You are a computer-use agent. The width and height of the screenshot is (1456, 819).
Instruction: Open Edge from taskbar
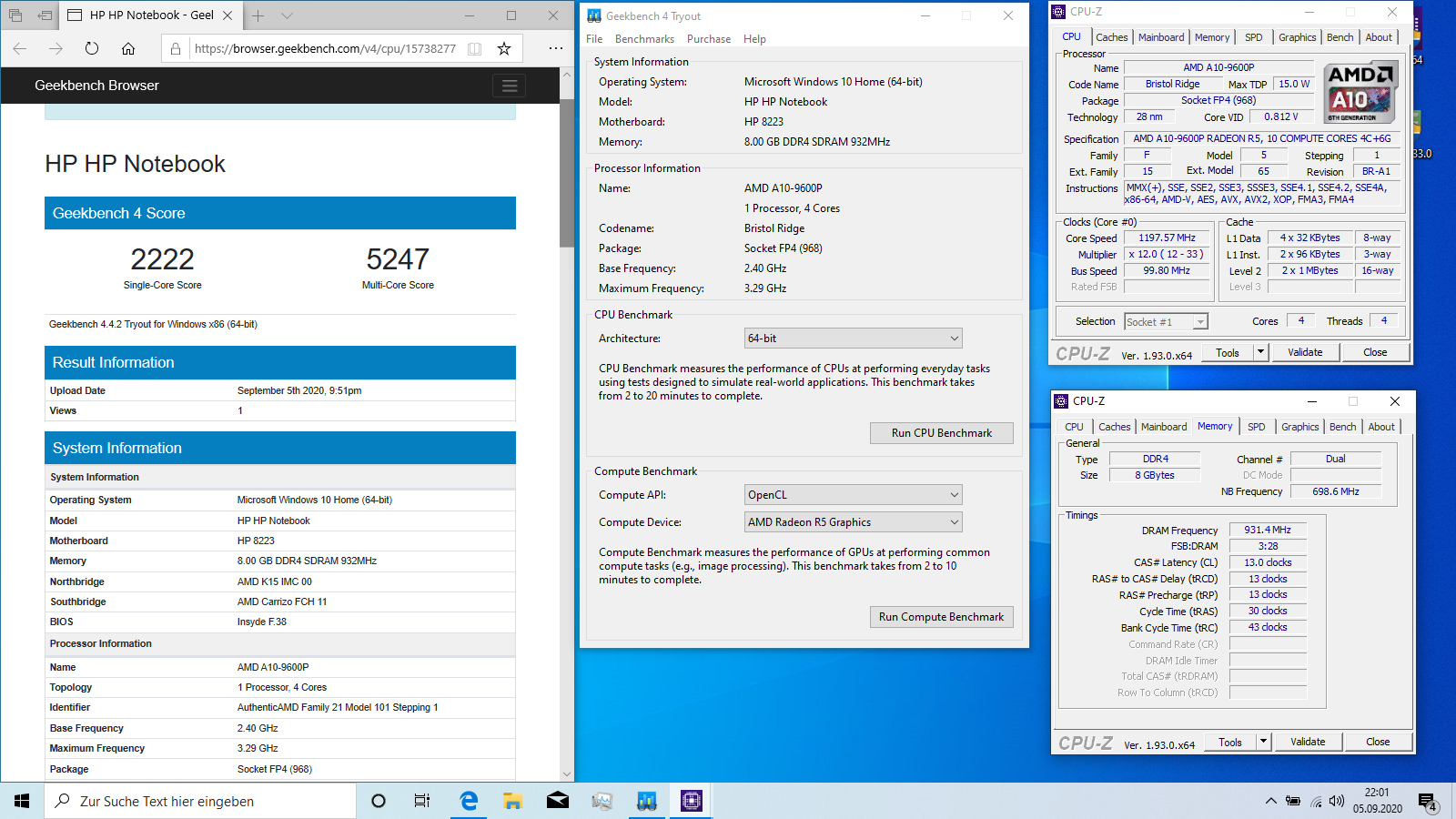[x=469, y=801]
